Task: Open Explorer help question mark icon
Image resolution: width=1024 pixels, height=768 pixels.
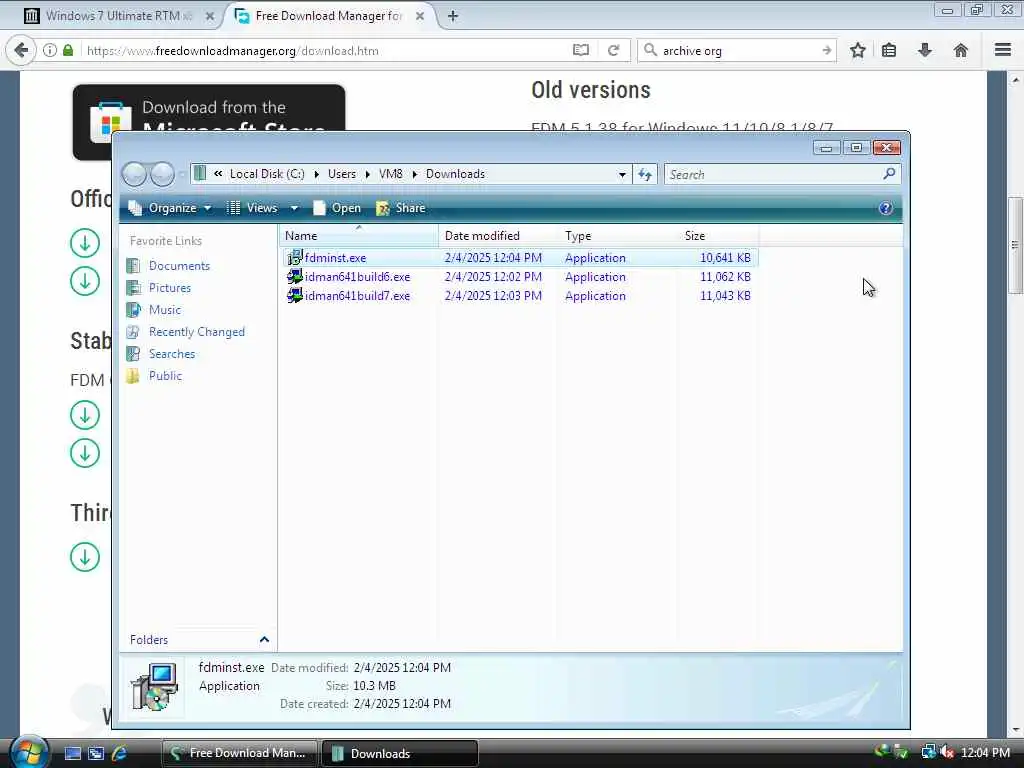Action: [886, 208]
